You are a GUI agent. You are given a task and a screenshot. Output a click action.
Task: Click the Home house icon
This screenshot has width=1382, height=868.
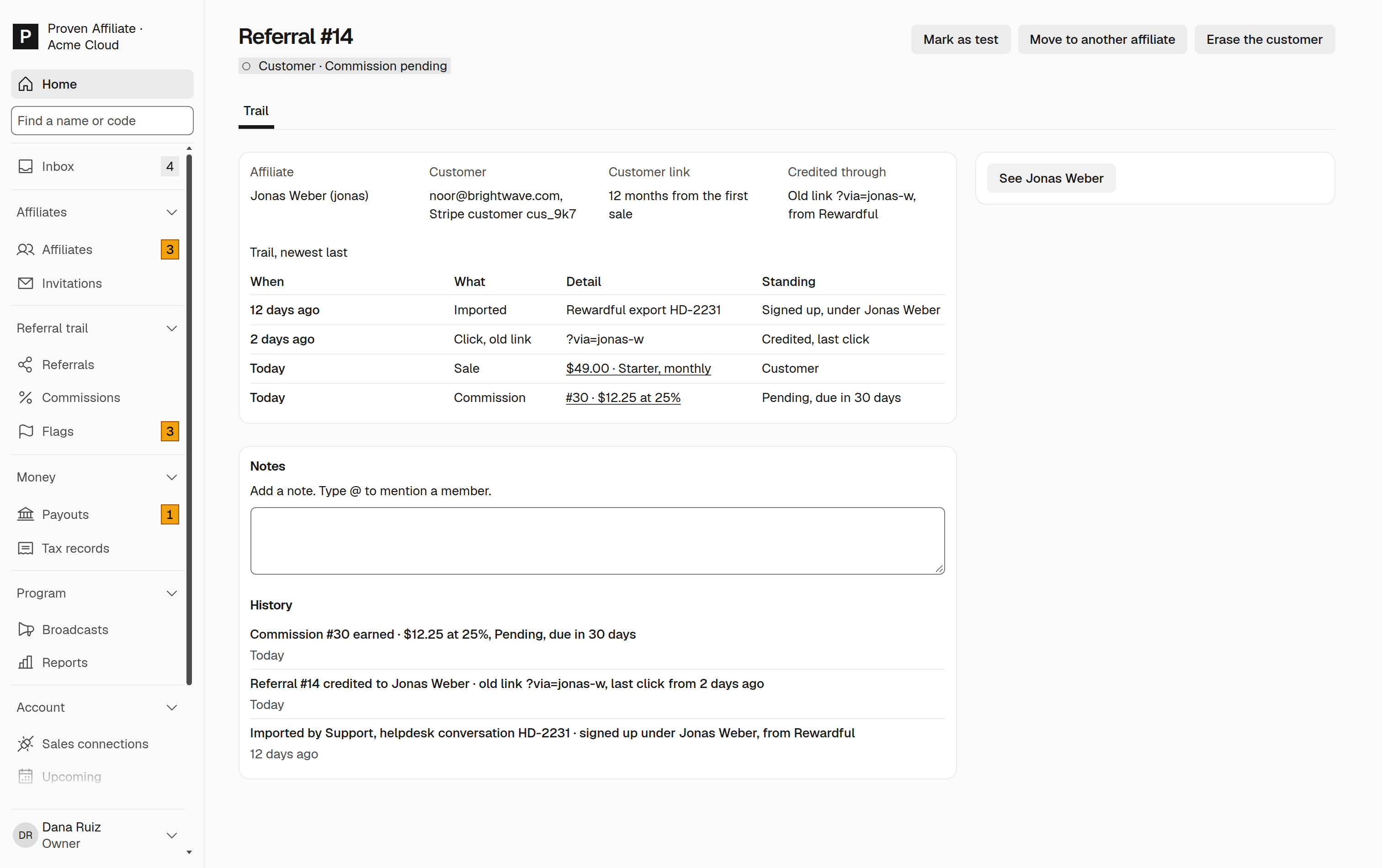click(26, 85)
